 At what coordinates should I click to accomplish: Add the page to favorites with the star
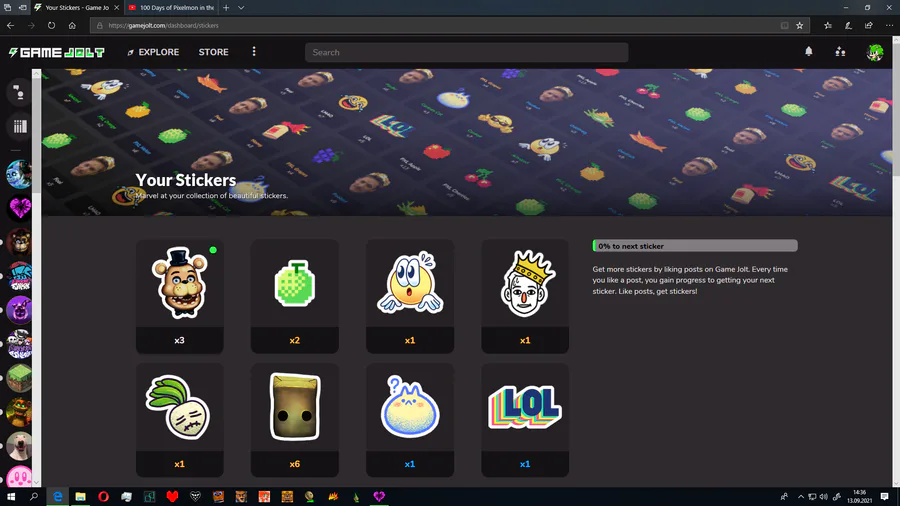[x=800, y=25]
